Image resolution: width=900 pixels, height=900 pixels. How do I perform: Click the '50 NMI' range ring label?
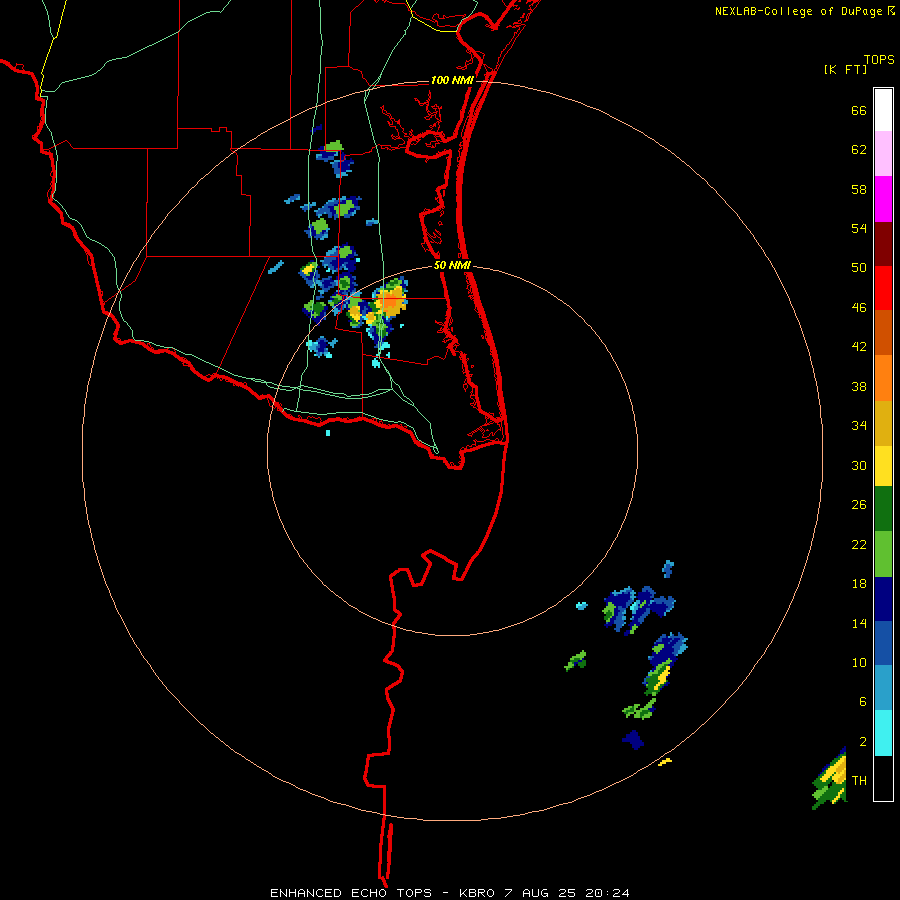point(452,265)
